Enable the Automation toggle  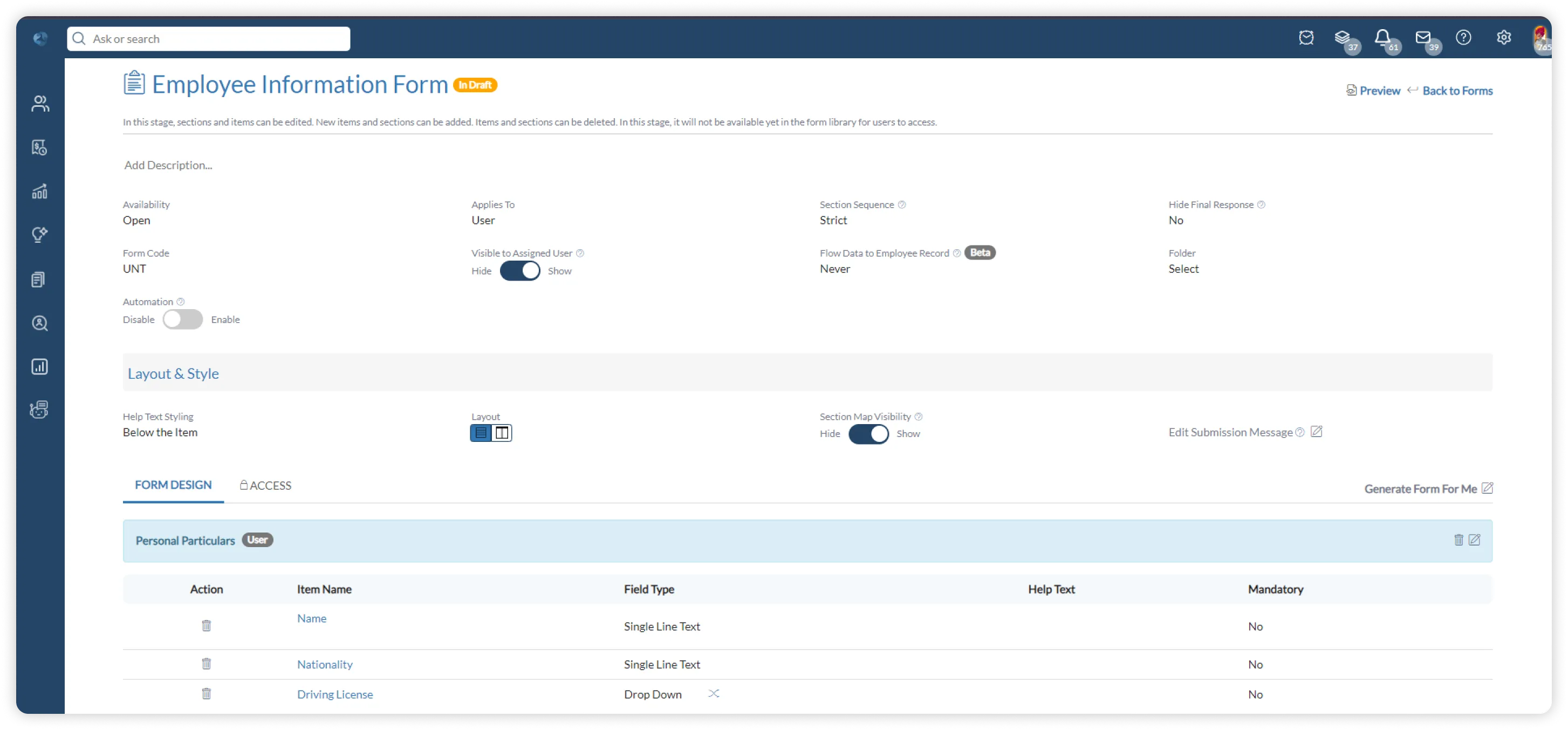183,319
